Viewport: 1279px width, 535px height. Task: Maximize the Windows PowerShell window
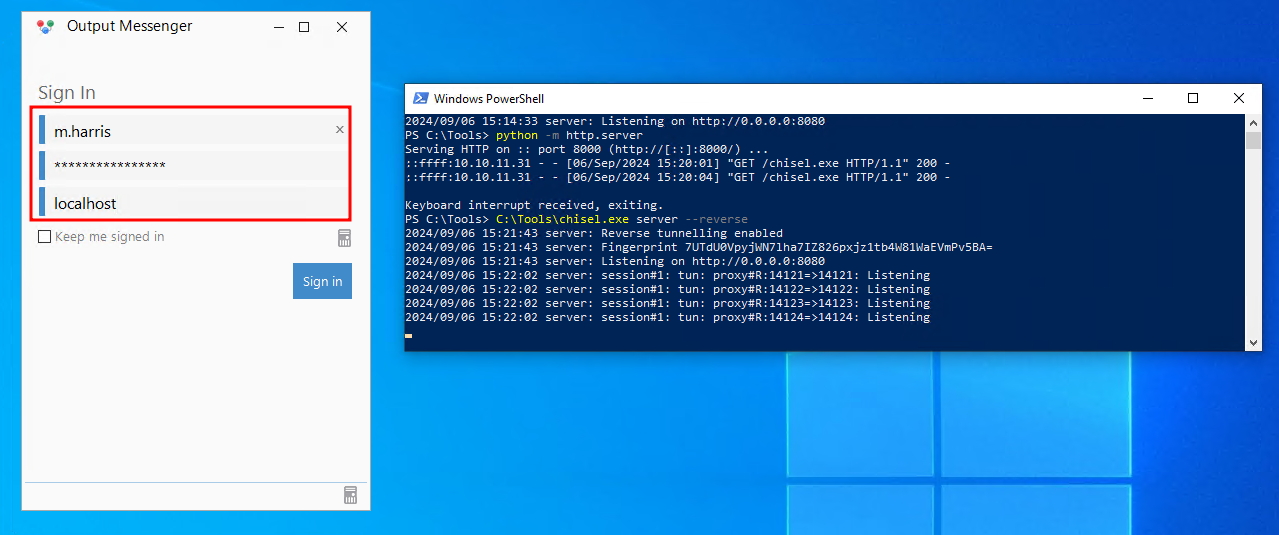tap(1192, 98)
